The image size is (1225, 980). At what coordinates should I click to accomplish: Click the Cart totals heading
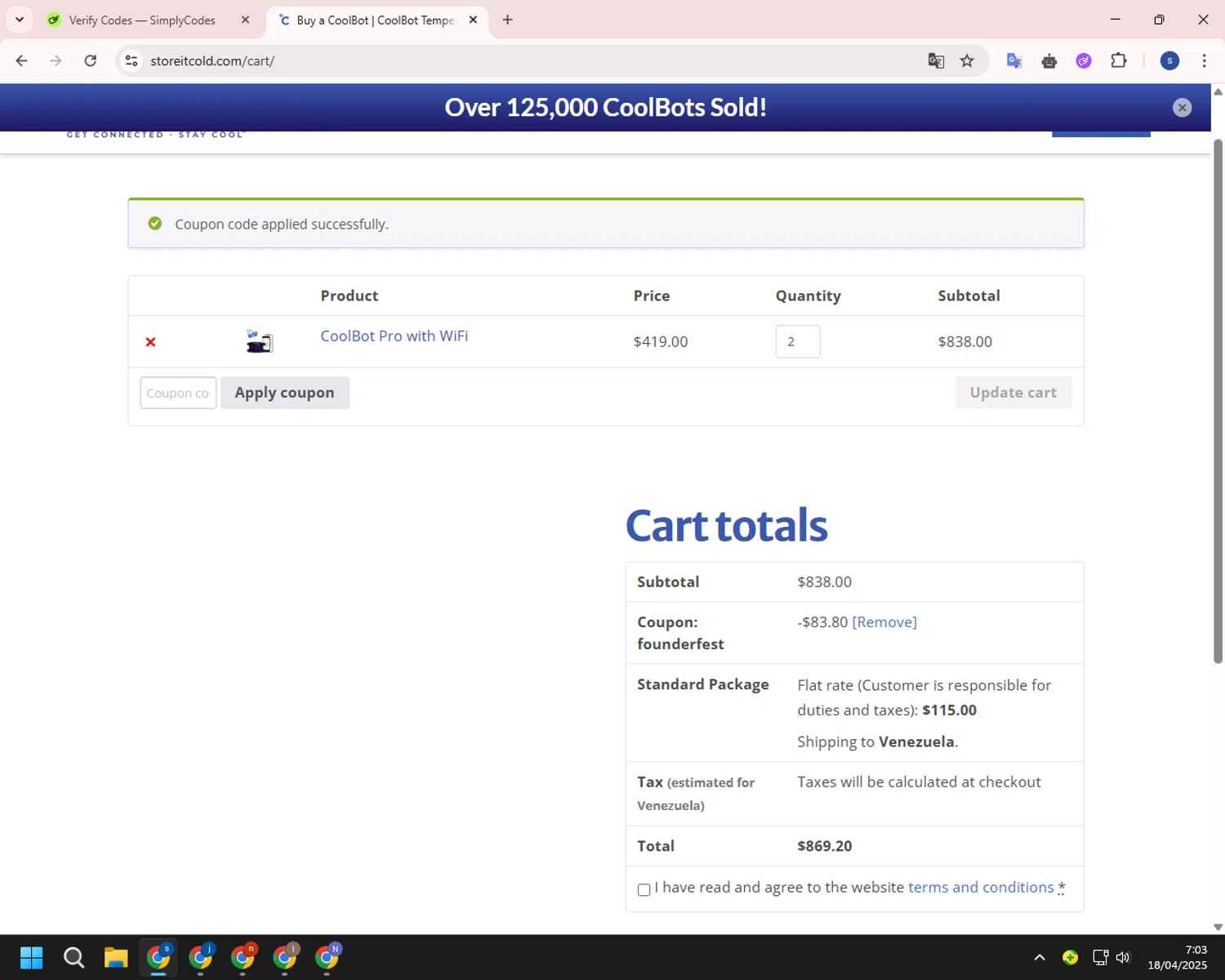(726, 525)
